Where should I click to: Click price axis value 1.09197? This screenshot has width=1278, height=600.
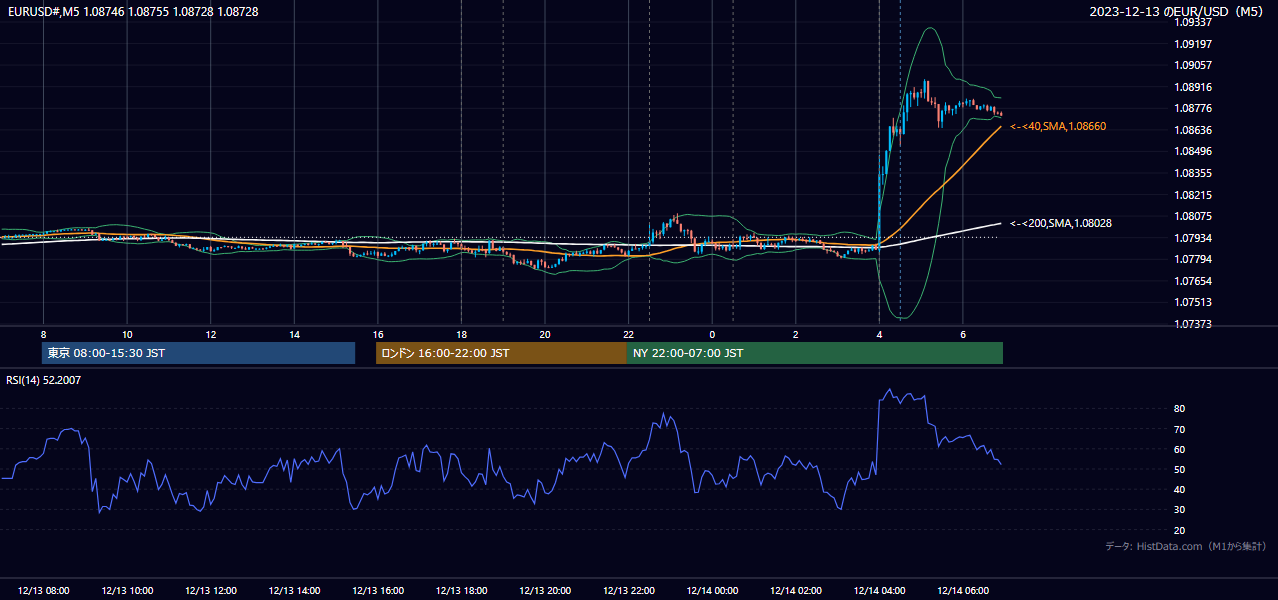coord(1194,44)
